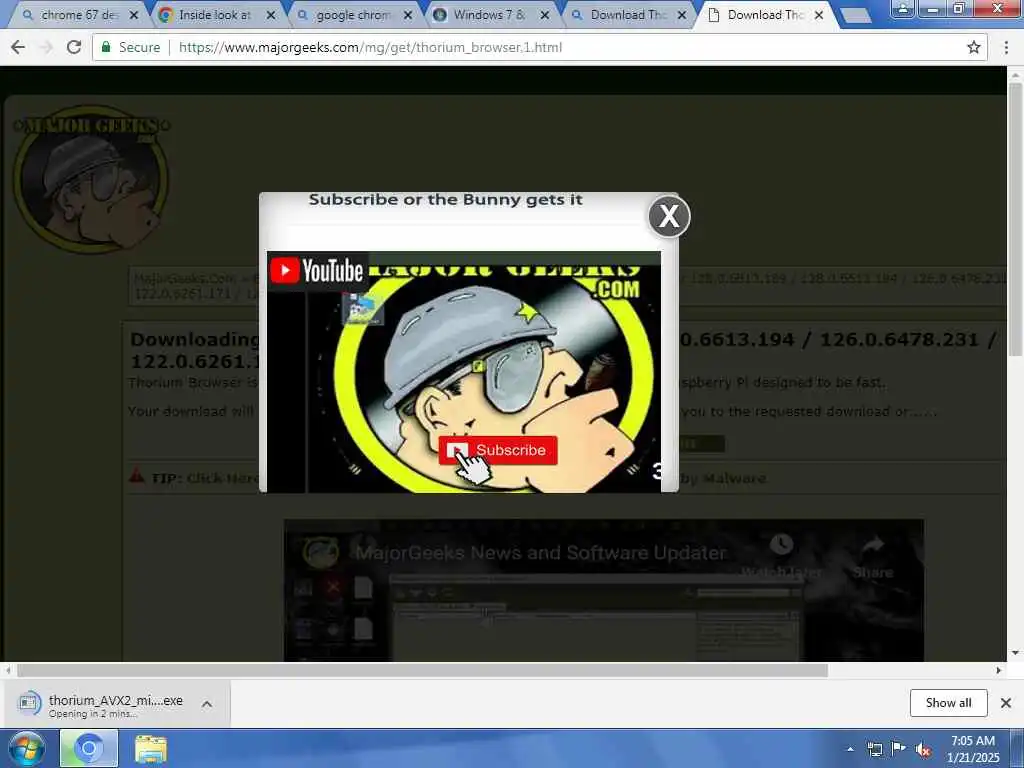The image size is (1024, 768).
Task: Click the majorgeeks.com URL in address bar
Action: tap(370, 47)
